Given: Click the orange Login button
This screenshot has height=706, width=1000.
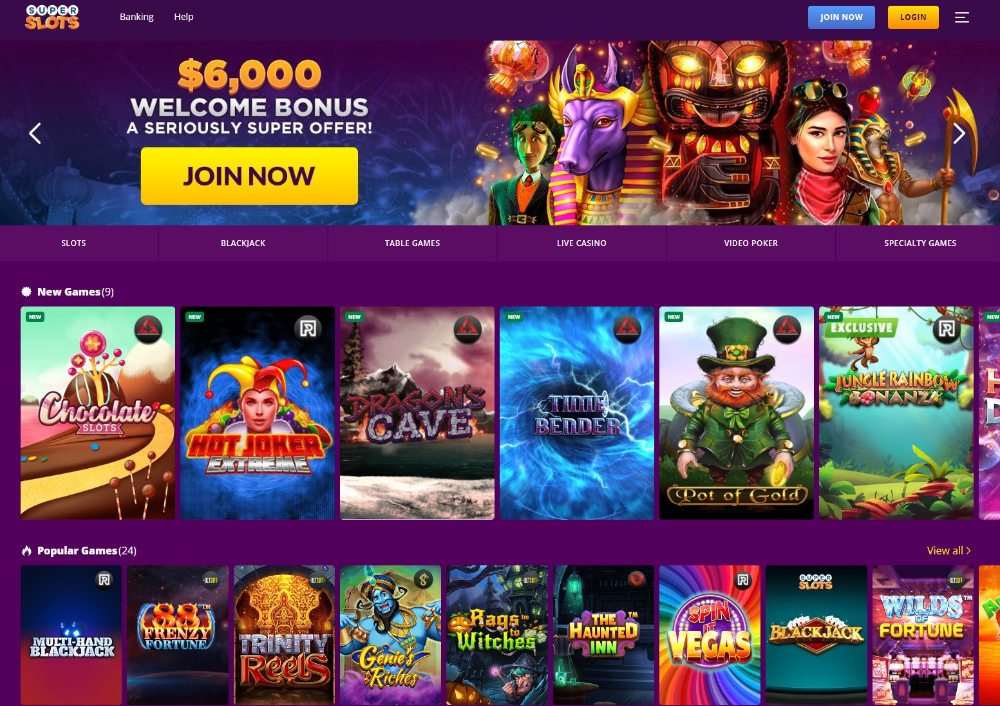Looking at the screenshot, I should pos(913,17).
